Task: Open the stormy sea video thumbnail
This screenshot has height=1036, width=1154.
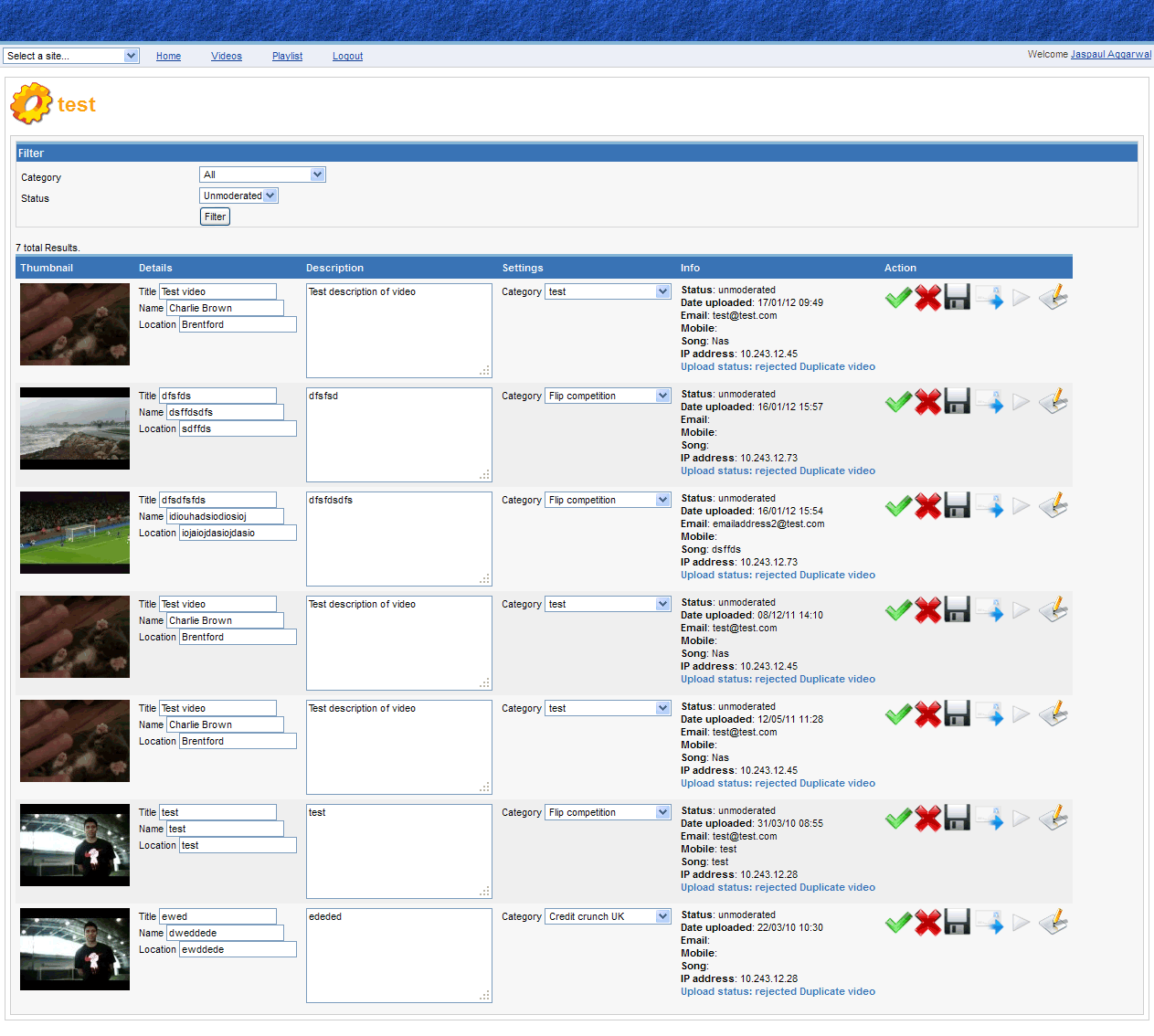Action: [75, 428]
